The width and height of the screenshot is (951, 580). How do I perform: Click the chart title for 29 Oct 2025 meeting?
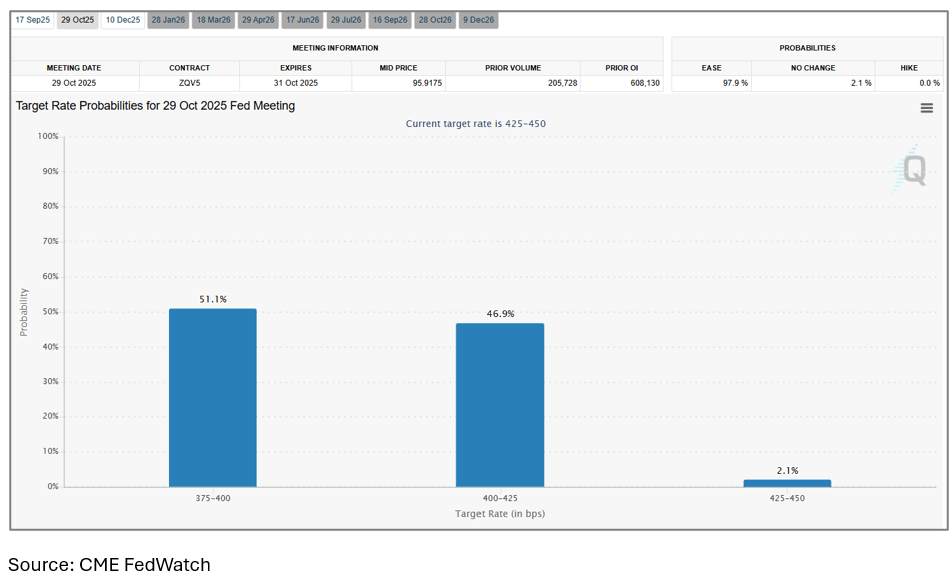click(155, 106)
